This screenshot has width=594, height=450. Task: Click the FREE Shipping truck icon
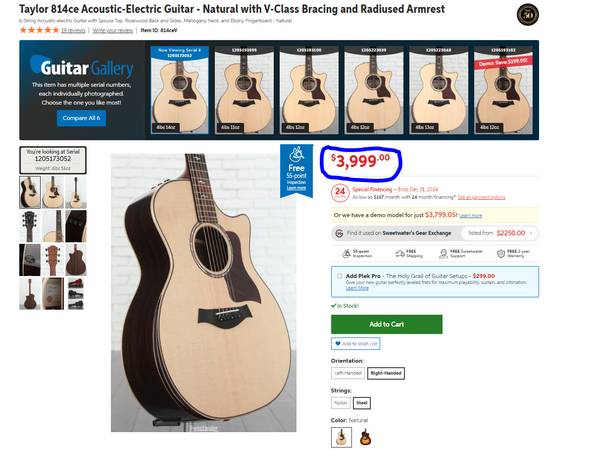pyautogui.click(x=400, y=253)
